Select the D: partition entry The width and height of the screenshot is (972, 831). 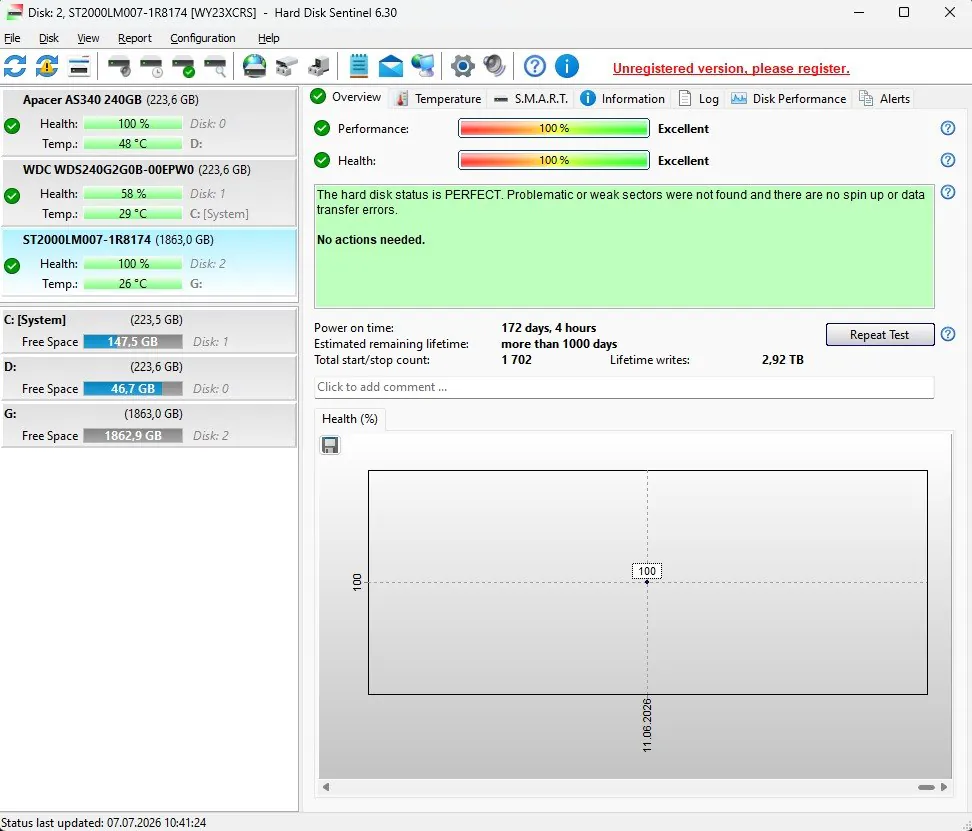point(149,378)
